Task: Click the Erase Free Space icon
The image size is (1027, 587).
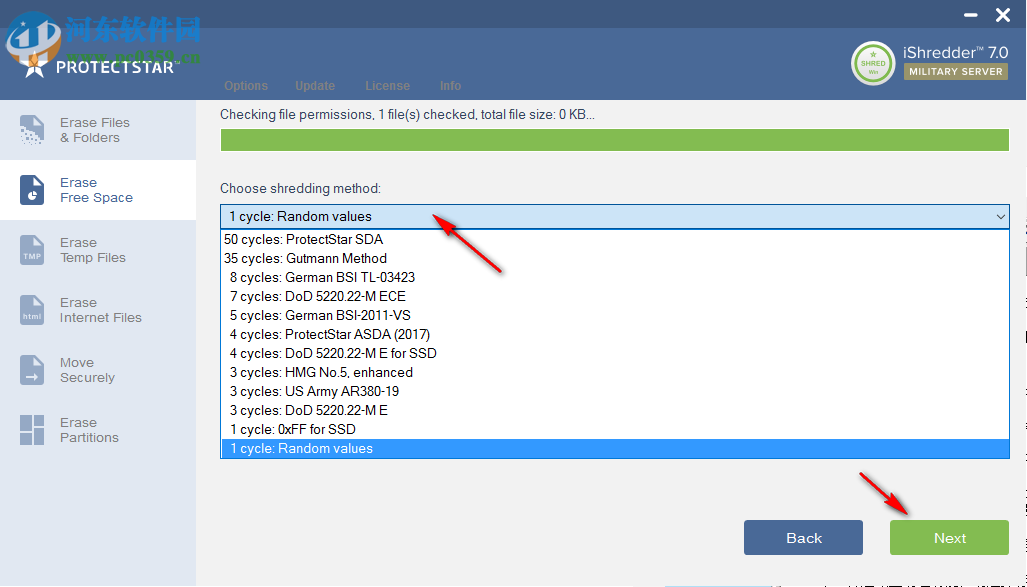Action: [31, 190]
